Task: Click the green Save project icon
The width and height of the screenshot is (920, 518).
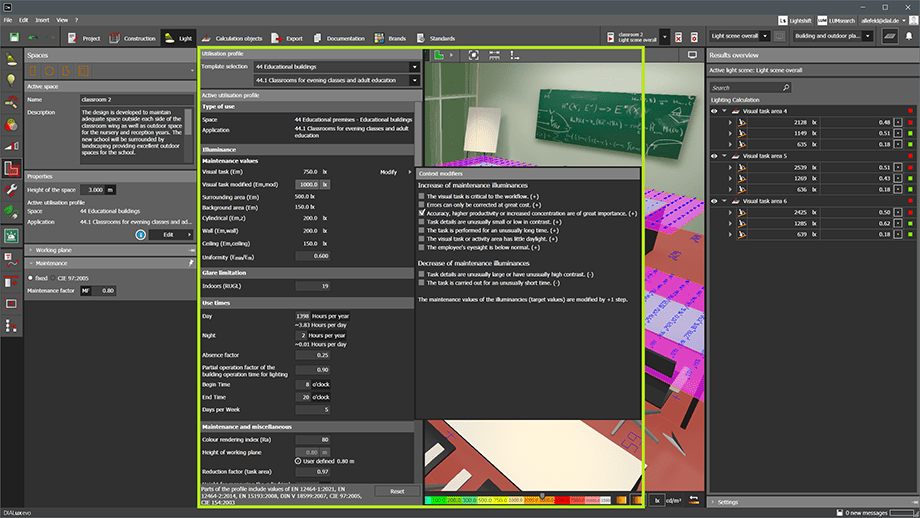Action: (x=14, y=37)
